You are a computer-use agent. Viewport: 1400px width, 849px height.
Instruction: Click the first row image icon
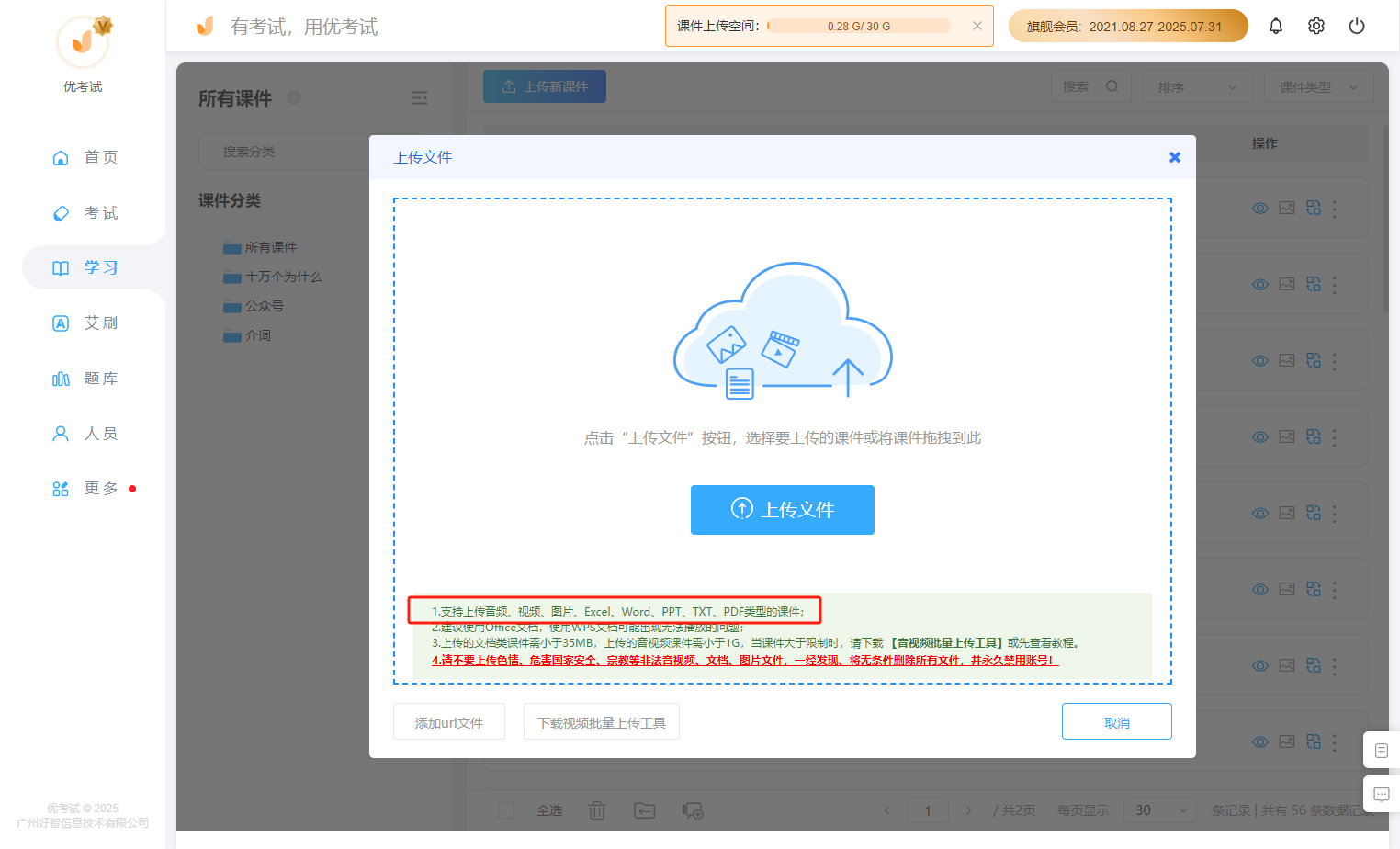(1287, 209)
